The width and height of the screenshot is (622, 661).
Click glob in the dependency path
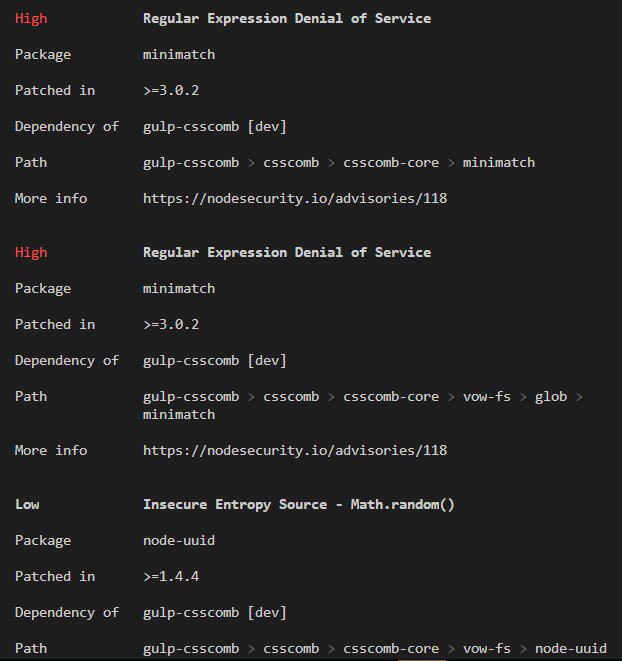point(551,398)
